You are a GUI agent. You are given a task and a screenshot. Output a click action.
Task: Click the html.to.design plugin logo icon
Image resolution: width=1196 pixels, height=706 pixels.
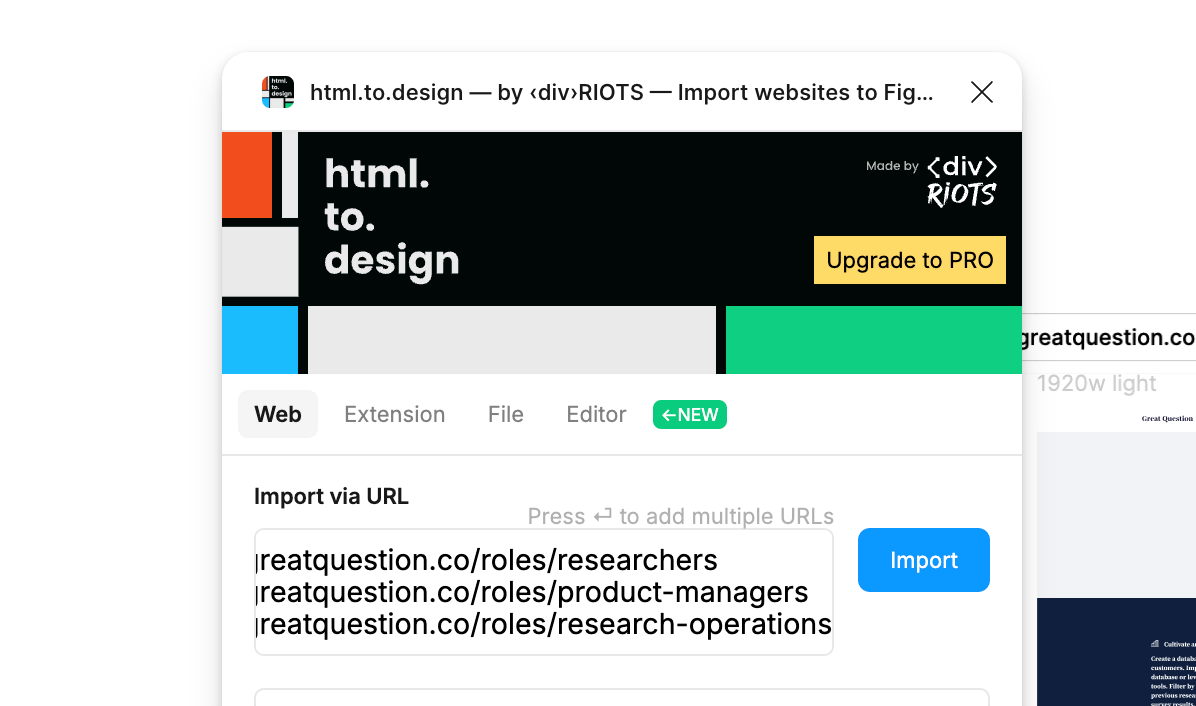pos(278,92)
